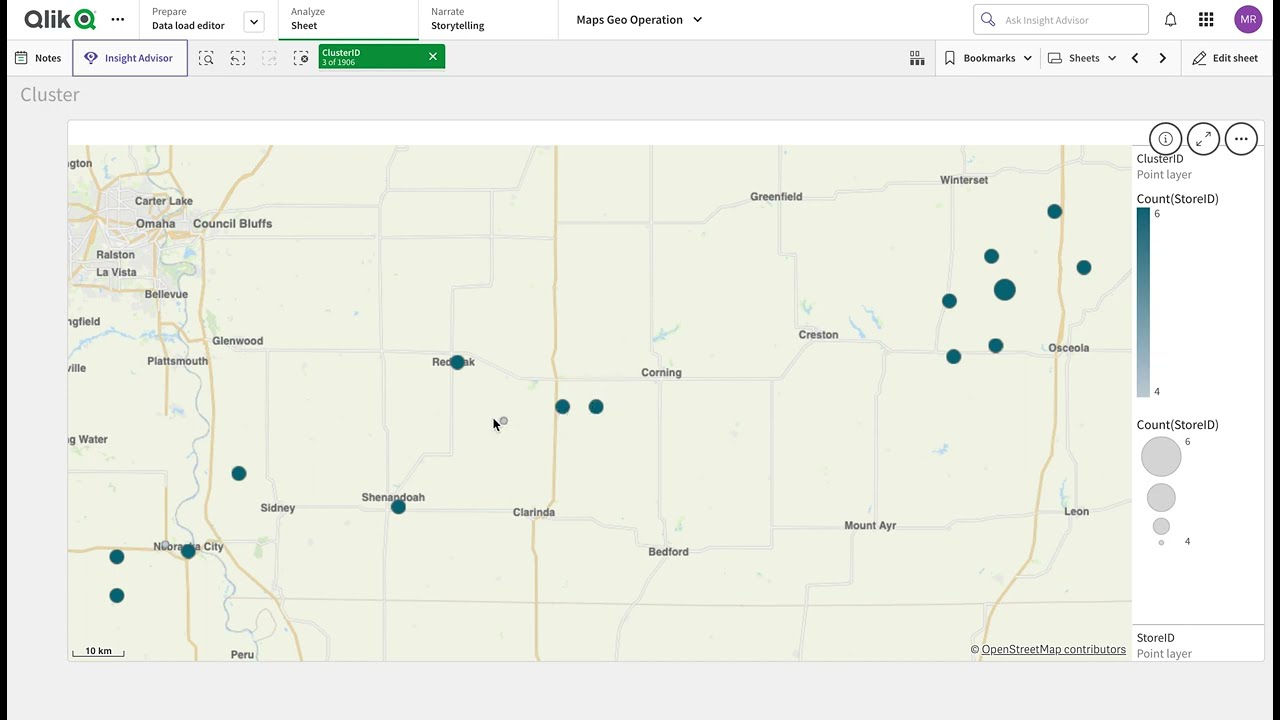Click the Cluster sheet title
This screenshot has width=1280, height=720.
[x=50, y=94]
